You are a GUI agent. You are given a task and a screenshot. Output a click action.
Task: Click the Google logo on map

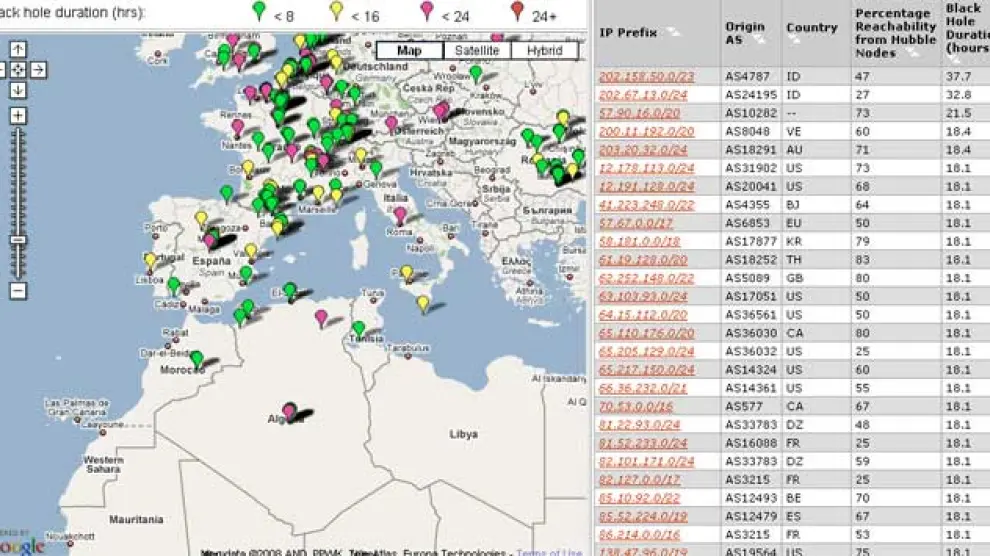click(x=22, y=545)
